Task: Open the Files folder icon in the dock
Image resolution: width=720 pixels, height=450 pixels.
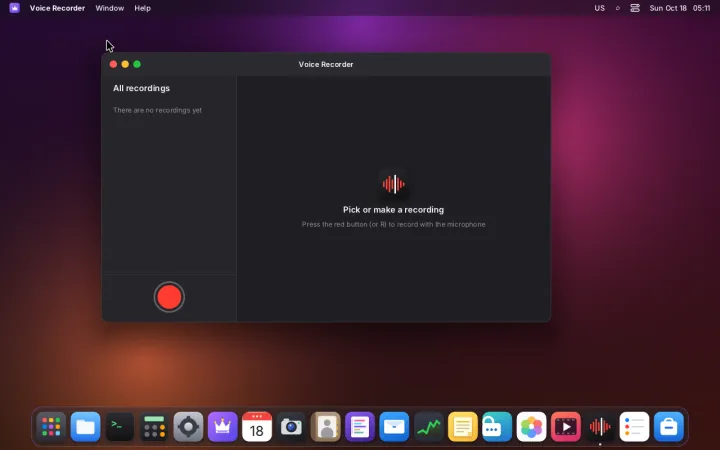Action: (x=85, y=427)
